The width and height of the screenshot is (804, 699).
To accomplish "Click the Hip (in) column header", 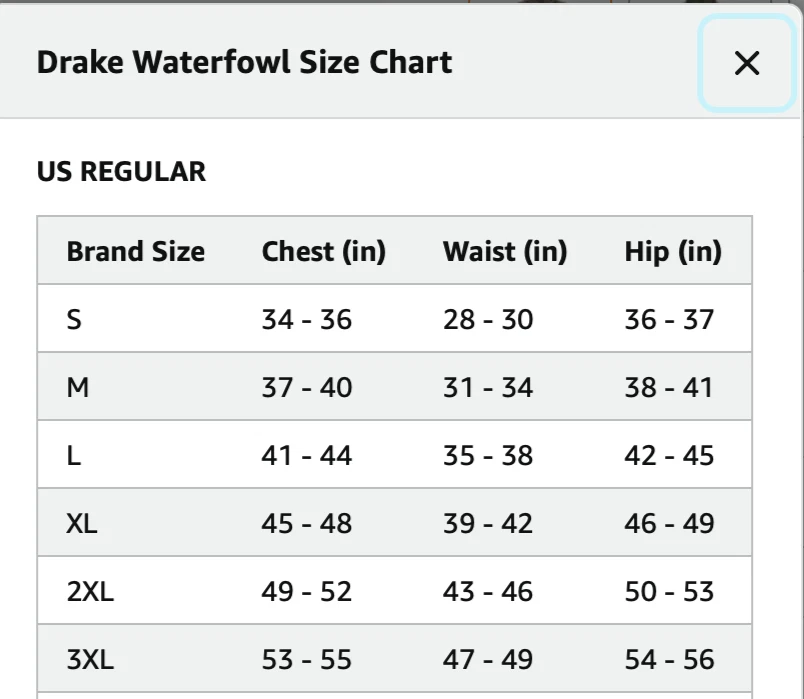I will (672, 251).
